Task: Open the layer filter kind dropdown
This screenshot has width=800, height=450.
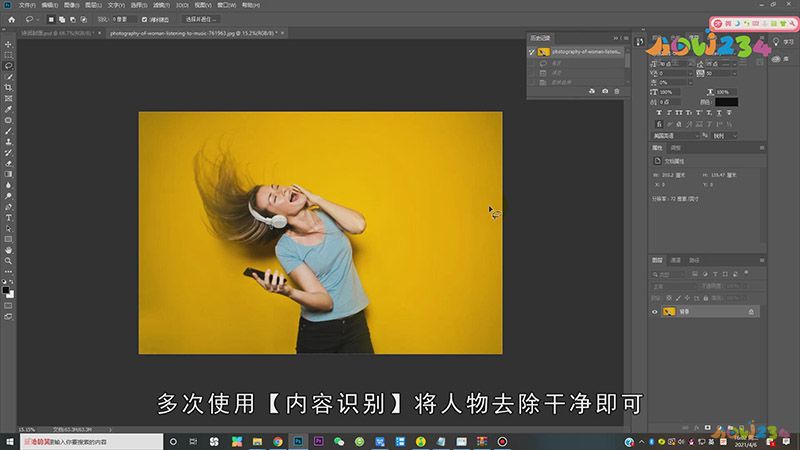Action: [x=668, y=274]
